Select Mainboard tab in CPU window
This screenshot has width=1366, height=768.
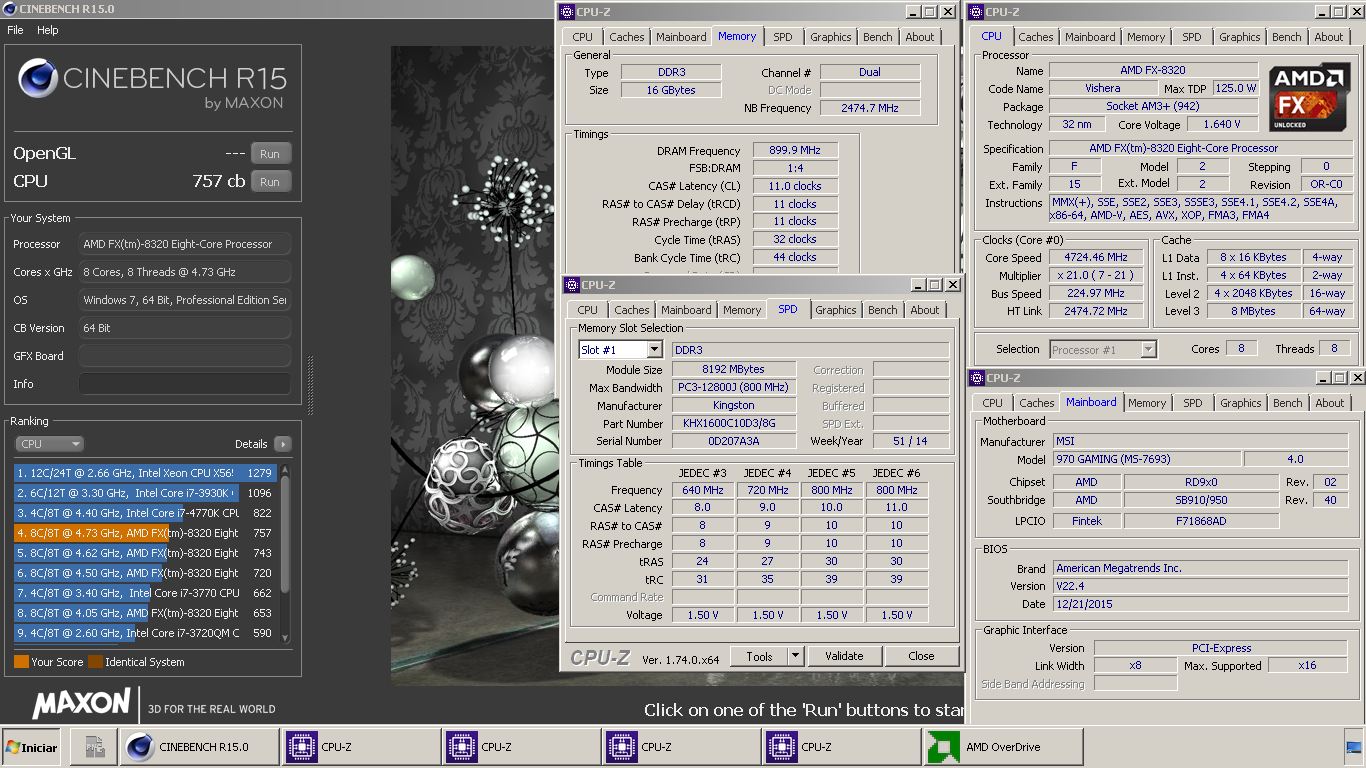tap(1090, 37)
